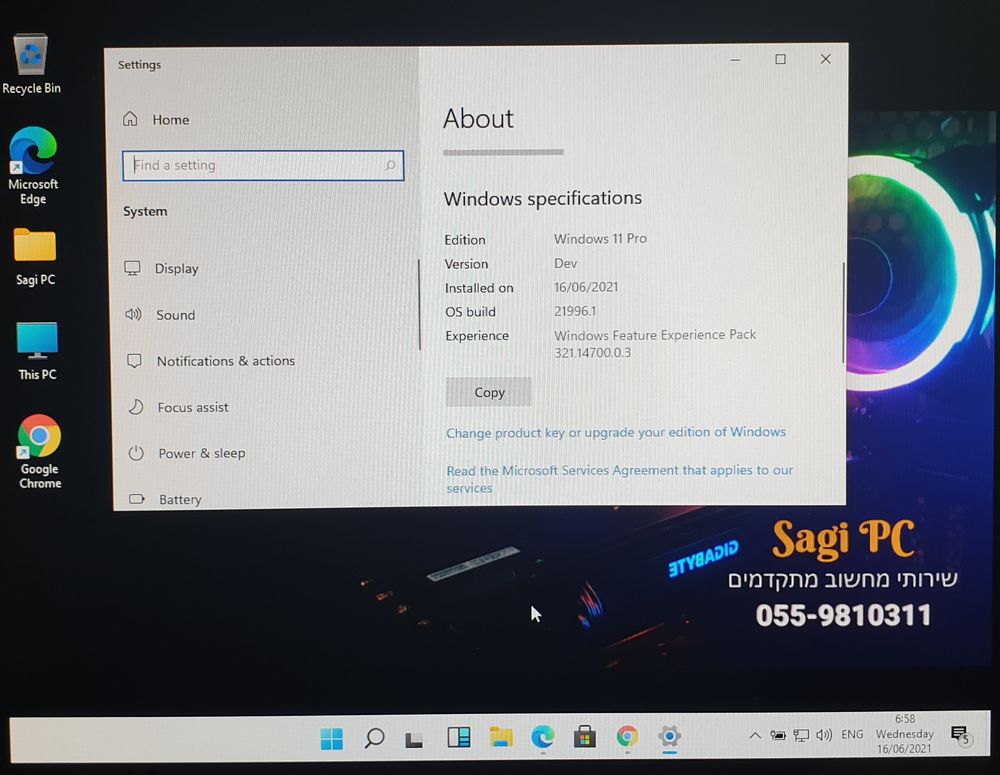Click the Copy button under Windows specifications
Image resolution: width=1000 pixels, height=775 pixels.
click(x=488, y=392)
